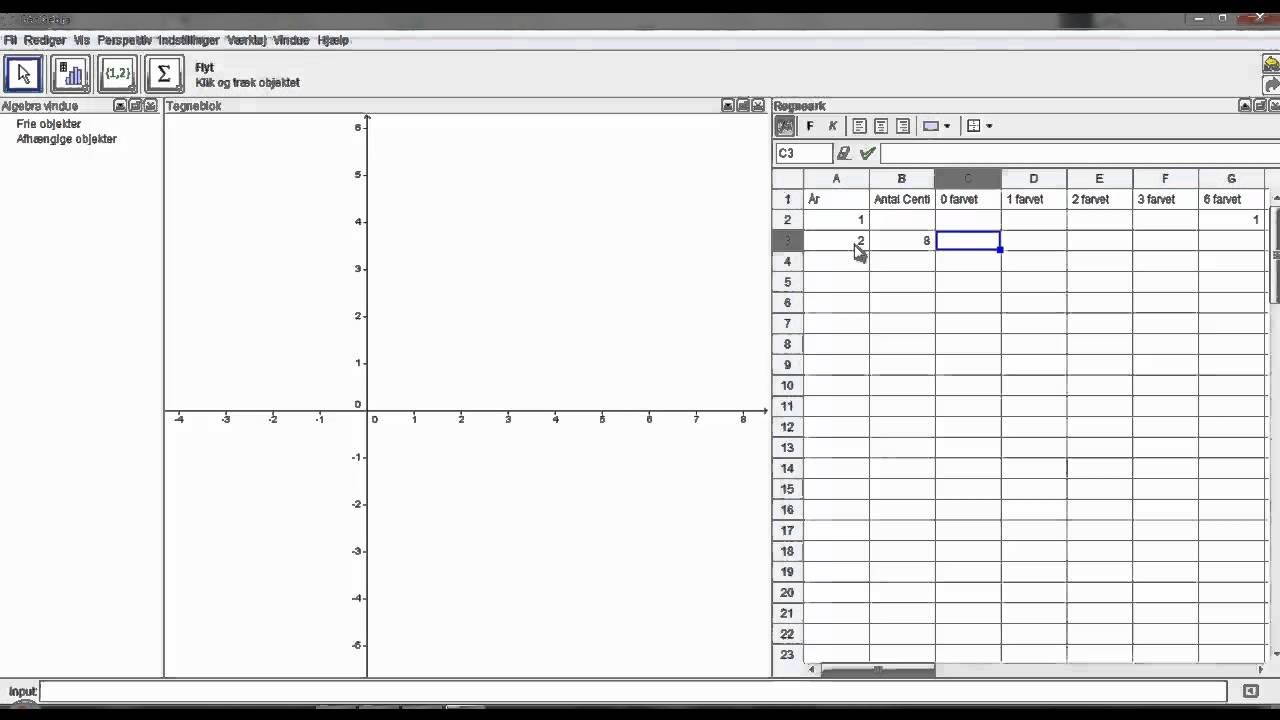Image resolution: width=1280 pixels, height=720 pixels.
Task: Click the spreadsheet formula input bar
Action: coord(1080,153)
